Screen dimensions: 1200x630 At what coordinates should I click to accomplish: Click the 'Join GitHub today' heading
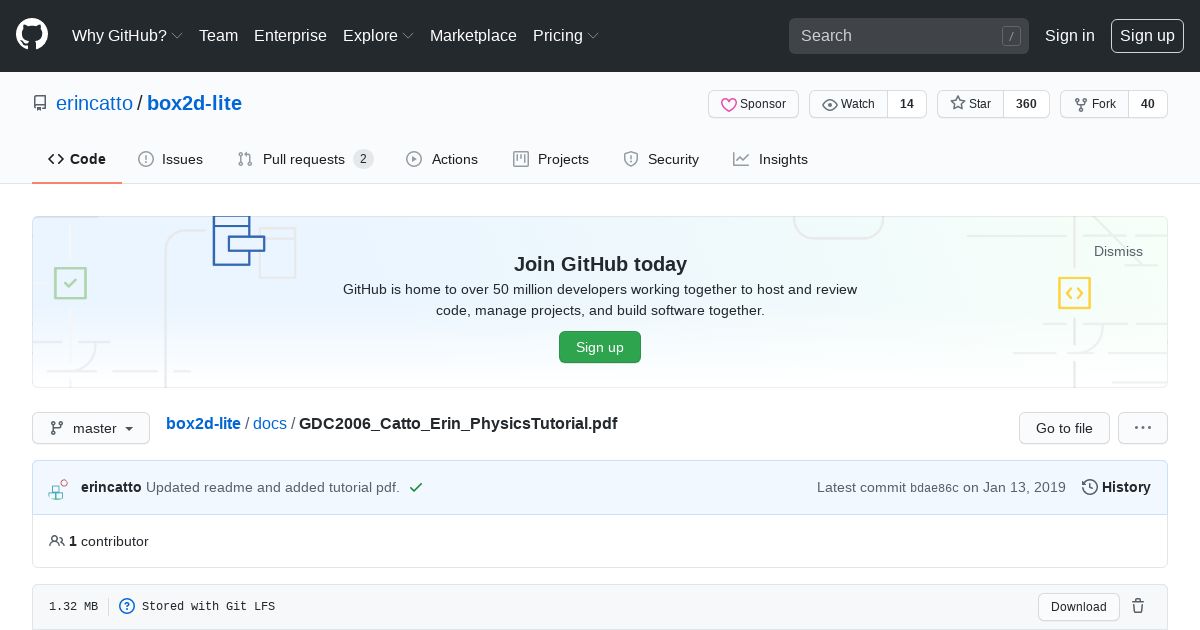(600, 264)
